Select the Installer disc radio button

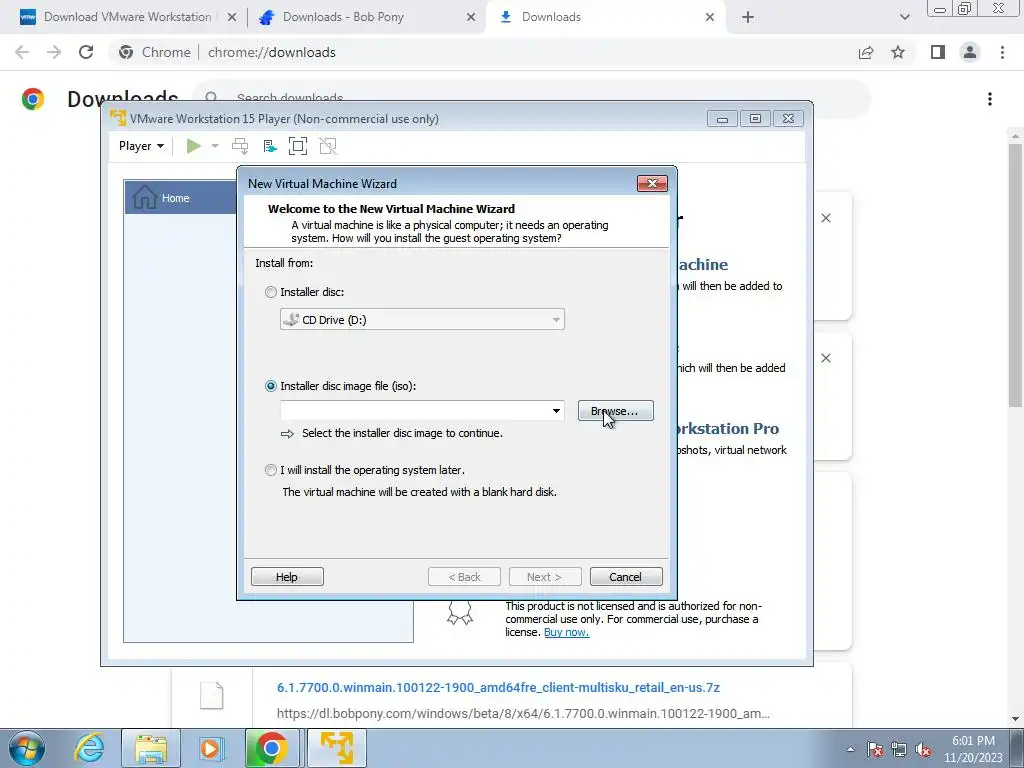pyautogui.click(x=270, y=292)
